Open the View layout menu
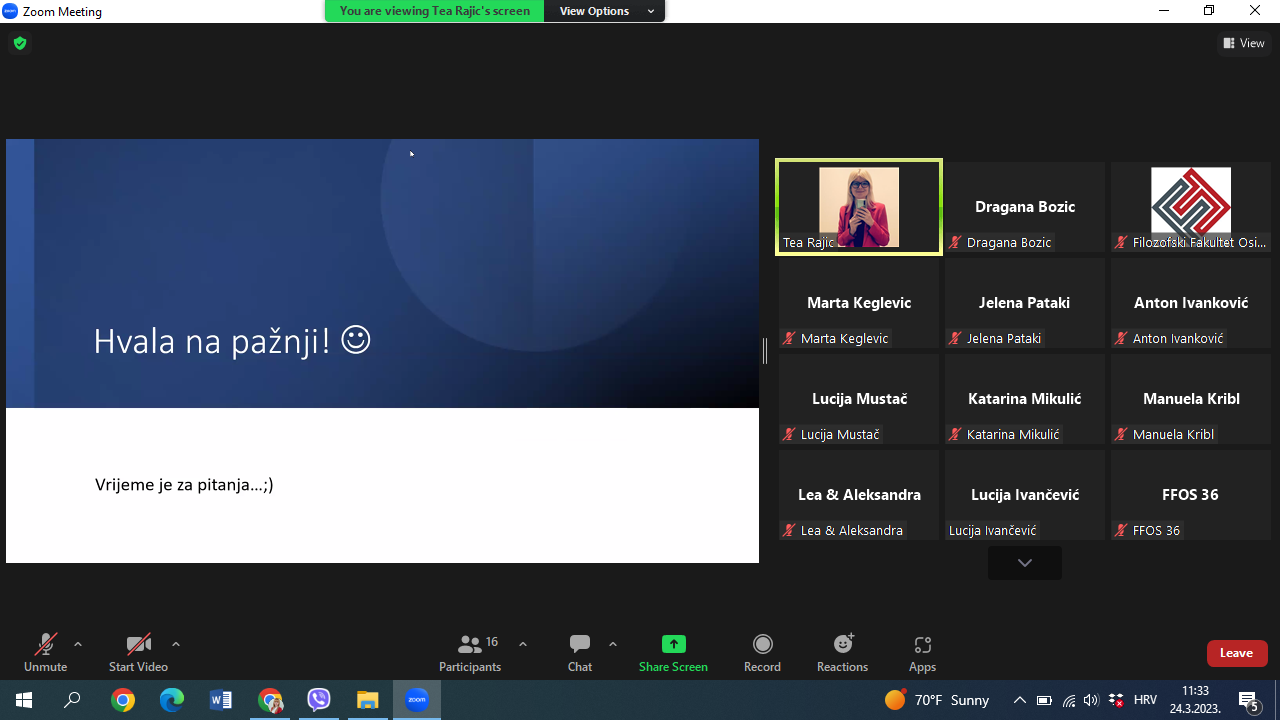 (1244, 43)
